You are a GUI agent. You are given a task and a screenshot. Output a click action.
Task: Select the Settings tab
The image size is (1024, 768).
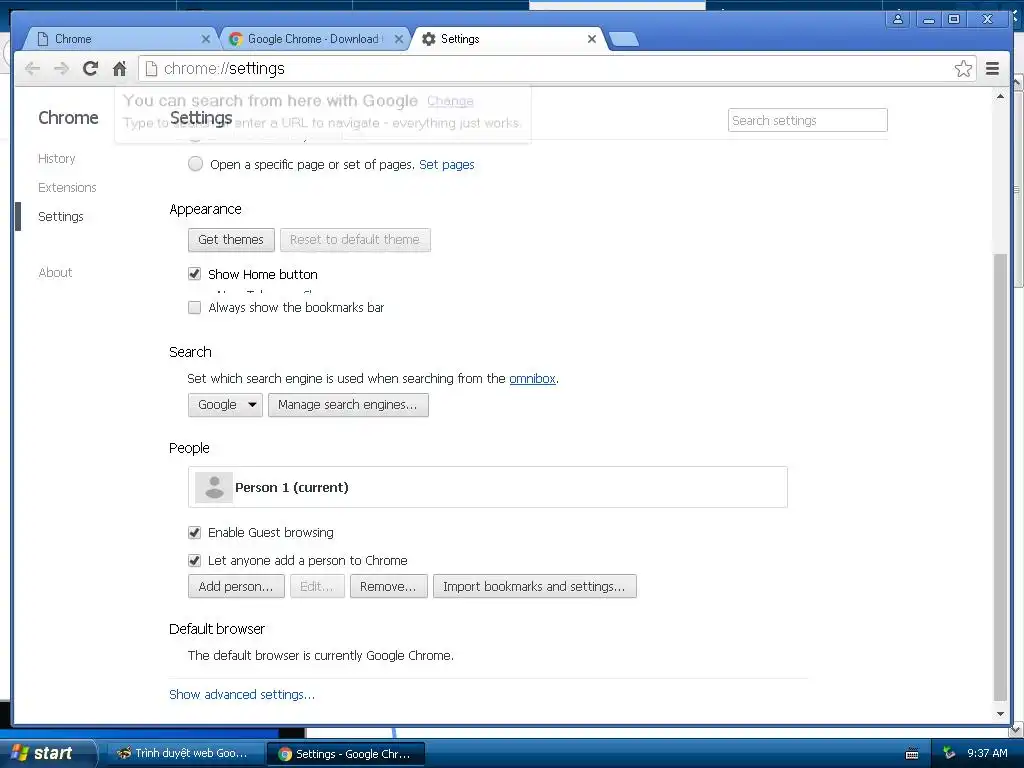508,39
